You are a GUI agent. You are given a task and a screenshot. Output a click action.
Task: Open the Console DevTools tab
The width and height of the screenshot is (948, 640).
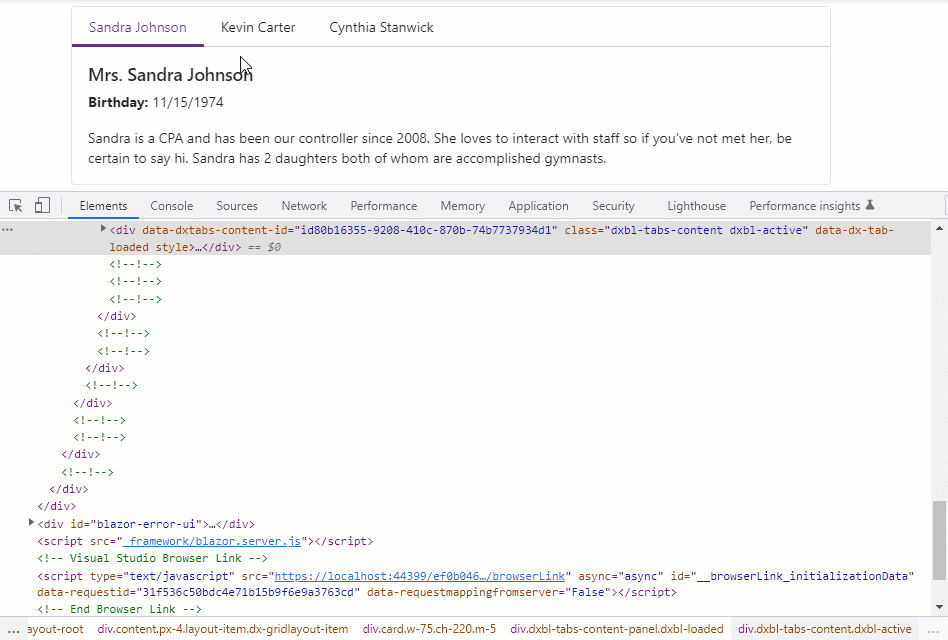(x=172, y=205)
